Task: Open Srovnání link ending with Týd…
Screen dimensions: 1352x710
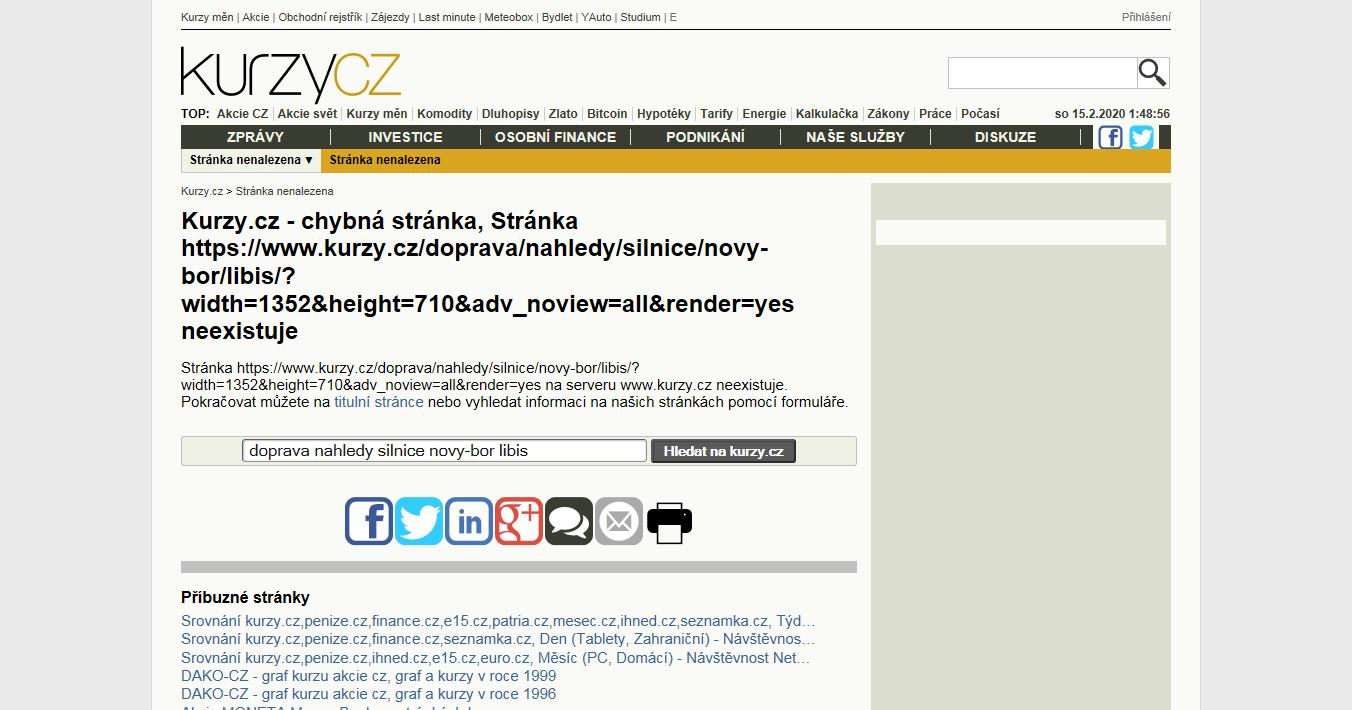Action: pyautogui.click(x=498, y=621)
